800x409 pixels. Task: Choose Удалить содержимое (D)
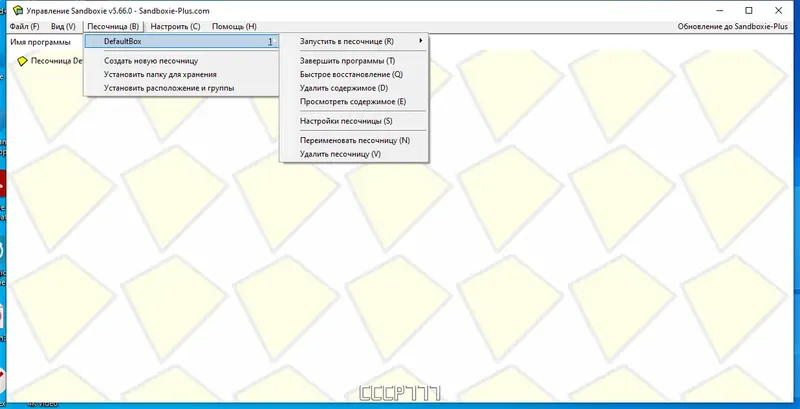click(x=354, y=88)
